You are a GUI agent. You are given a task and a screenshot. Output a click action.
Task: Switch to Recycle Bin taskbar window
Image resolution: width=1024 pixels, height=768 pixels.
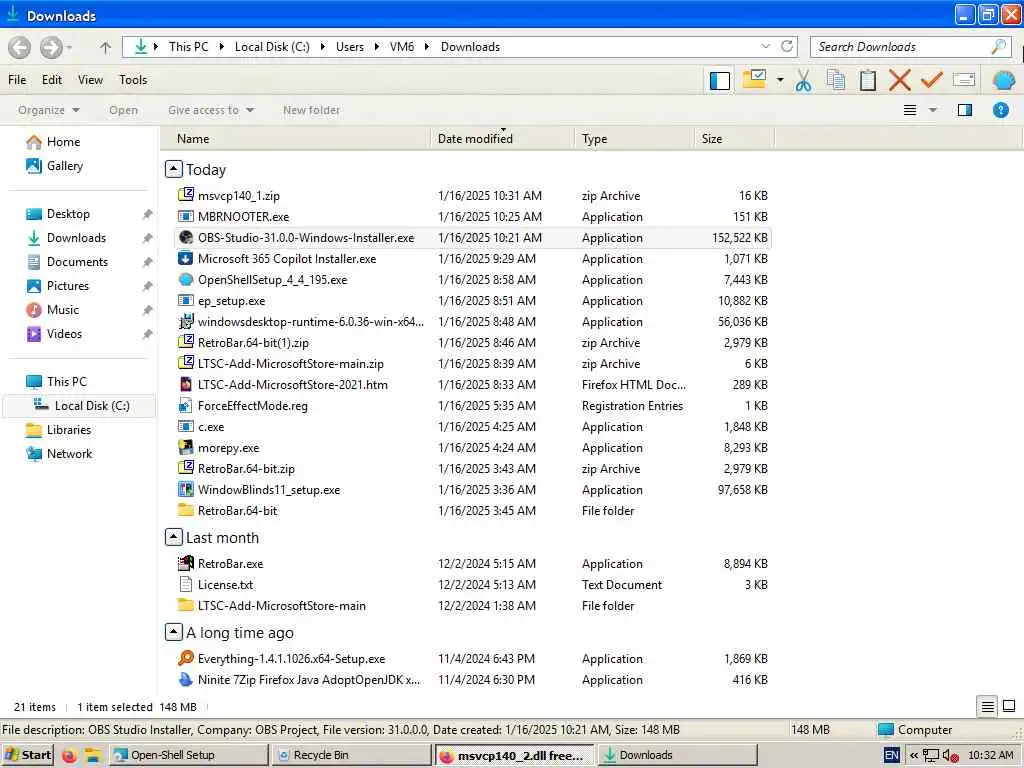(351, 755)
